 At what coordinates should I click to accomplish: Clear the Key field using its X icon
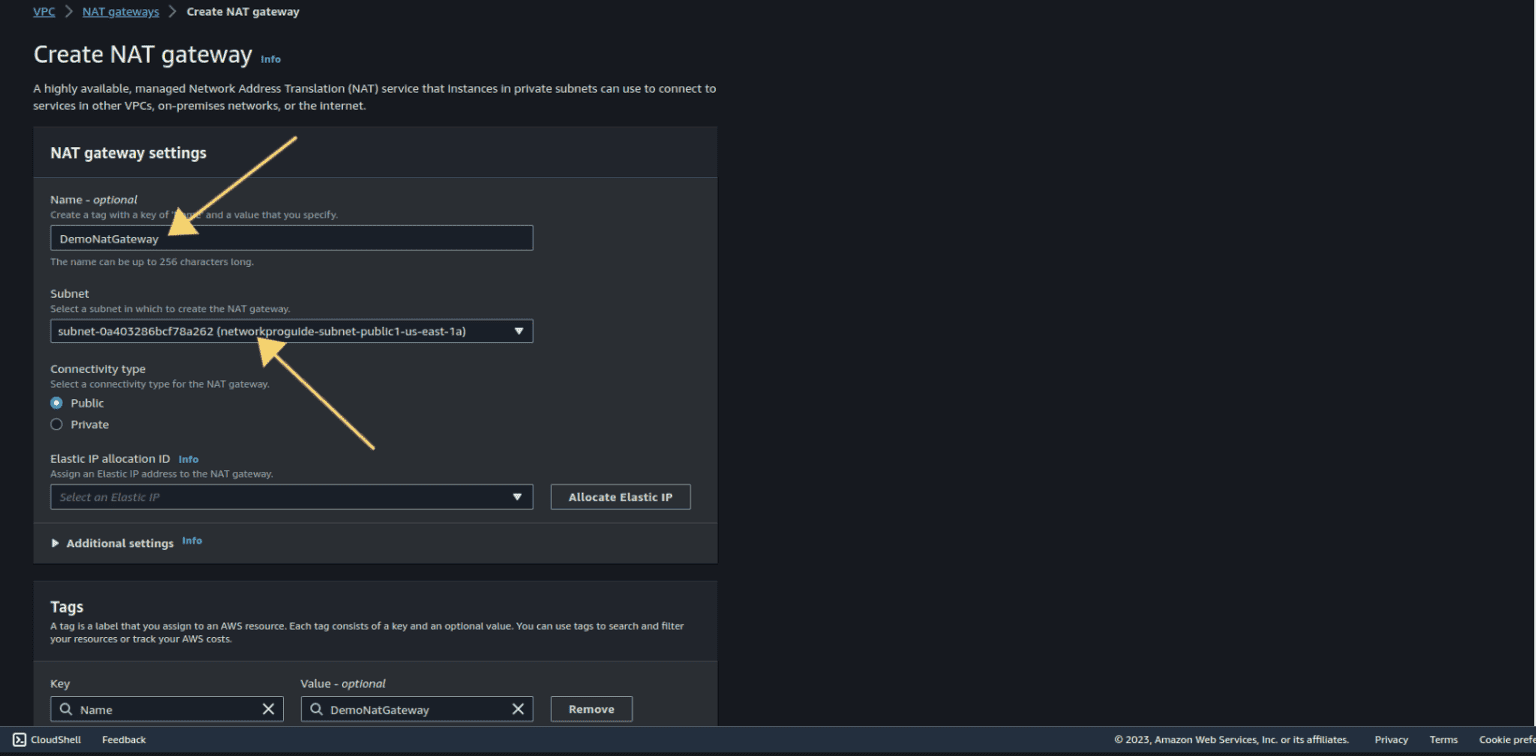coord(268,709)
